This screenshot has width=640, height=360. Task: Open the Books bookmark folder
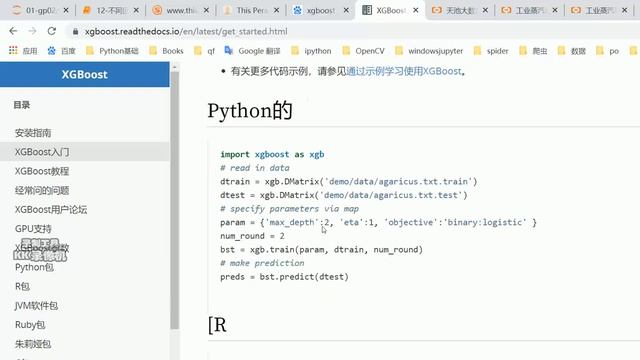tap(166, 51)
